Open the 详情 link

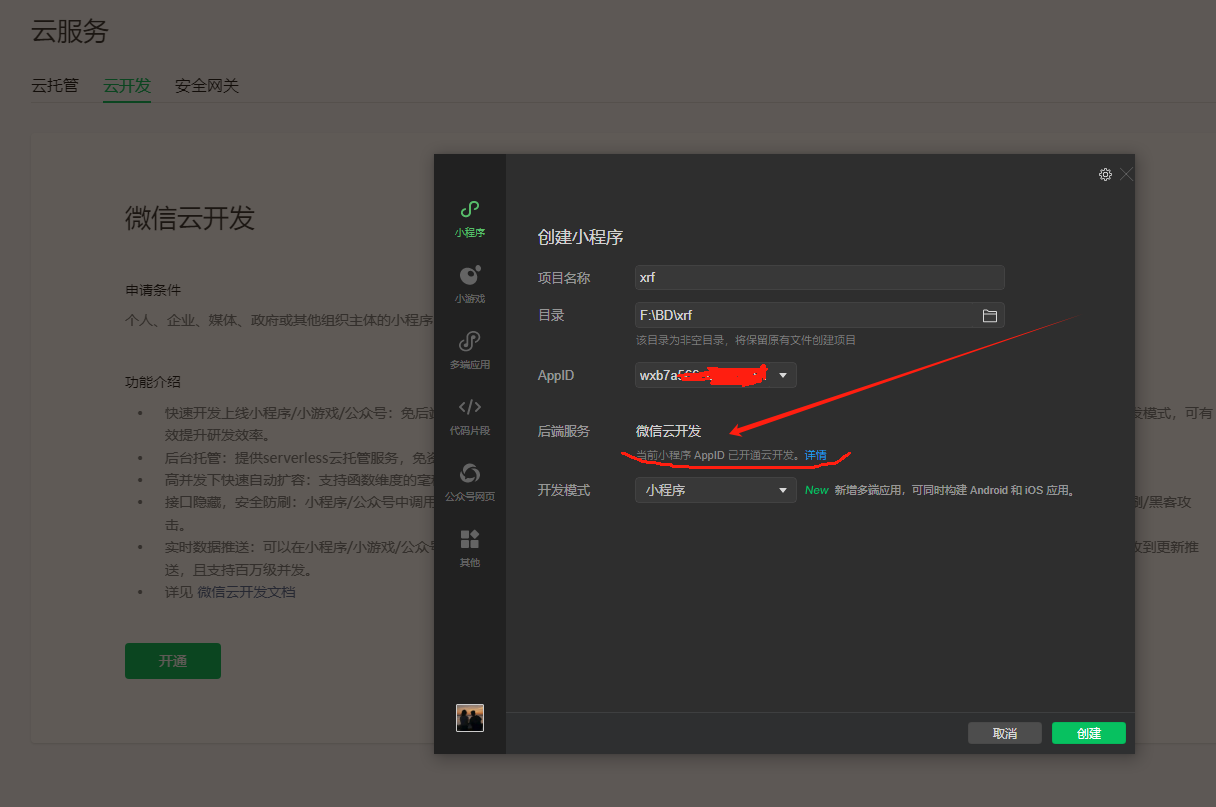point(816,455)
